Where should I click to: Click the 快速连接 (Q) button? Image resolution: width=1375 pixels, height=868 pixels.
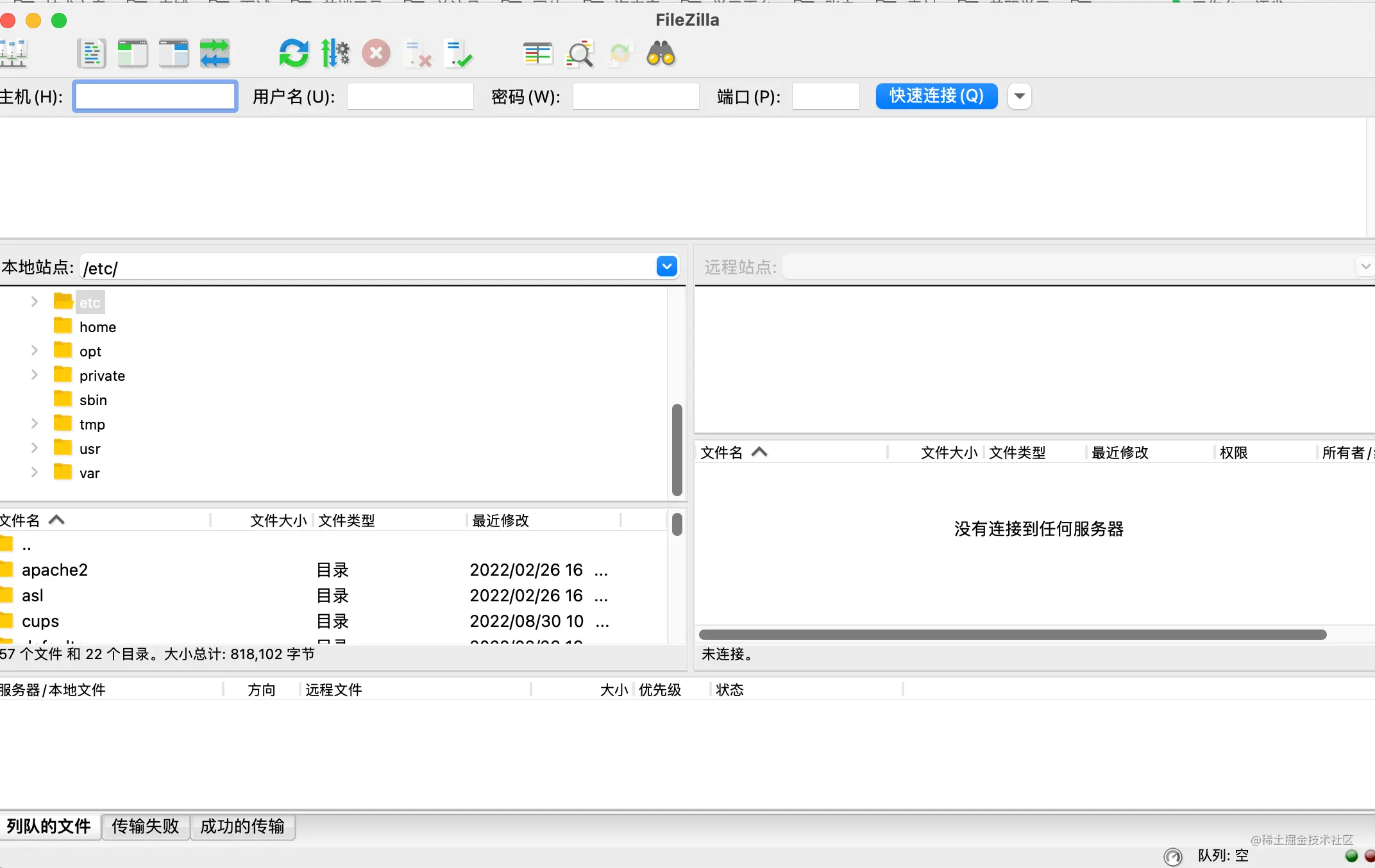(936, 96)
